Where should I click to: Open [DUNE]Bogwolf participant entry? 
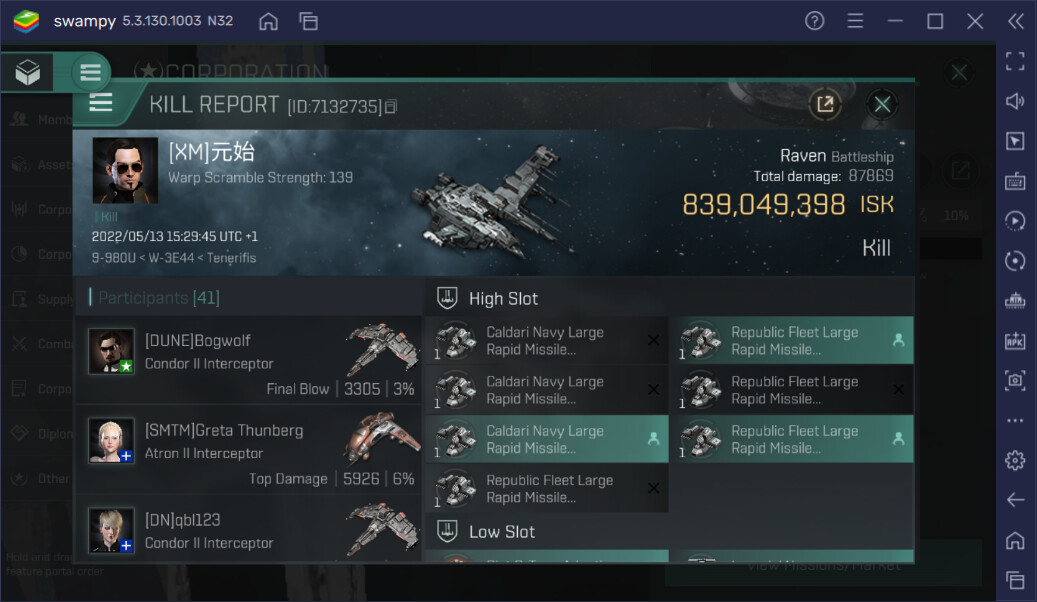click(248, 361)
